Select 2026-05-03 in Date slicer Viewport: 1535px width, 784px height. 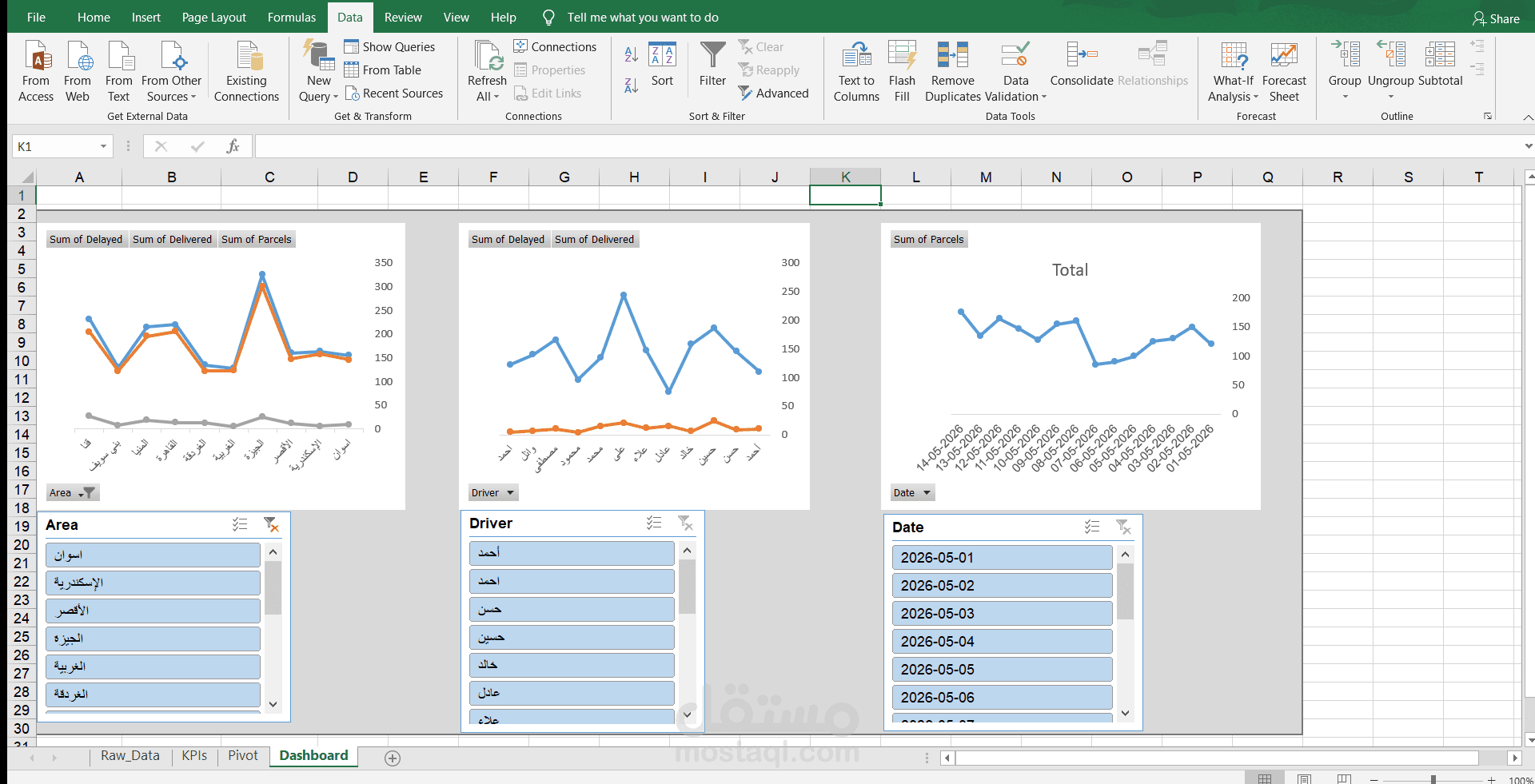click(x=1002, y=614)
